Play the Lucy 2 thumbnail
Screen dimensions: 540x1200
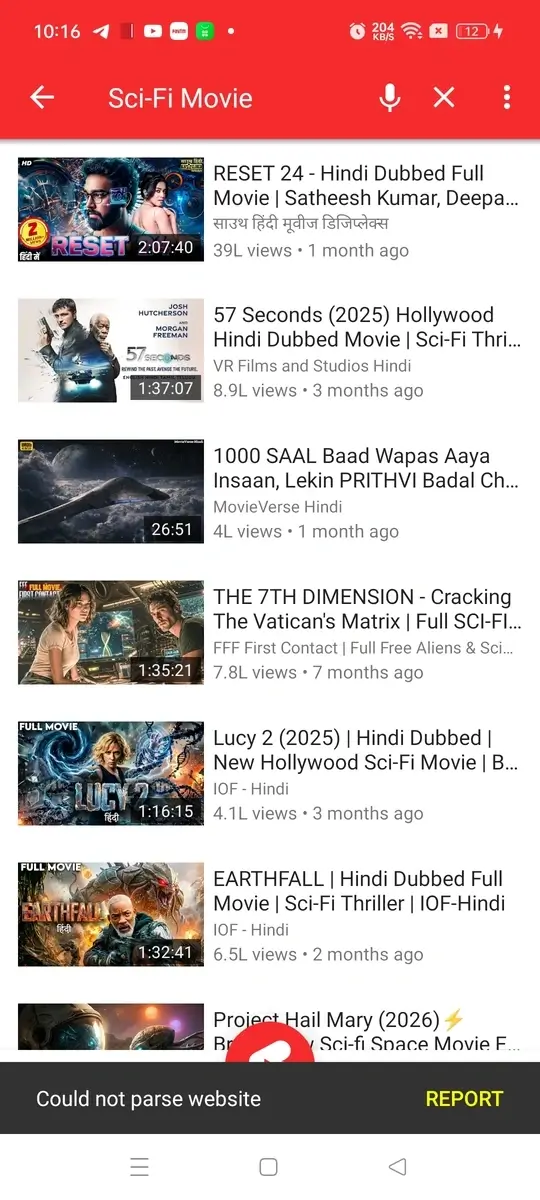[111, 773]
